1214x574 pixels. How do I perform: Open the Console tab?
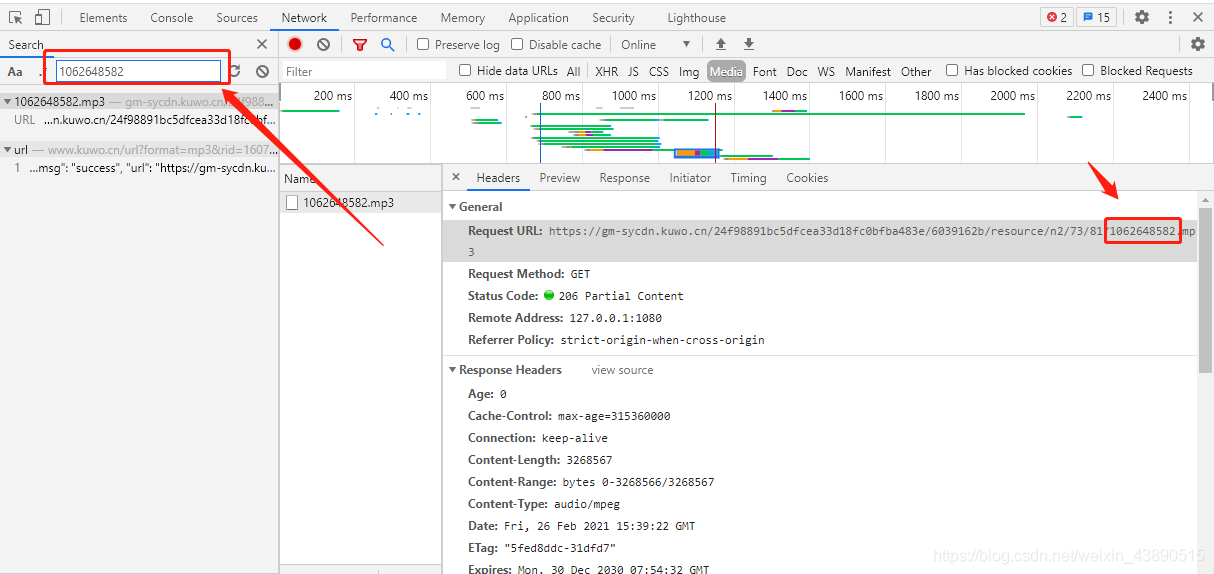coord(172,17)
